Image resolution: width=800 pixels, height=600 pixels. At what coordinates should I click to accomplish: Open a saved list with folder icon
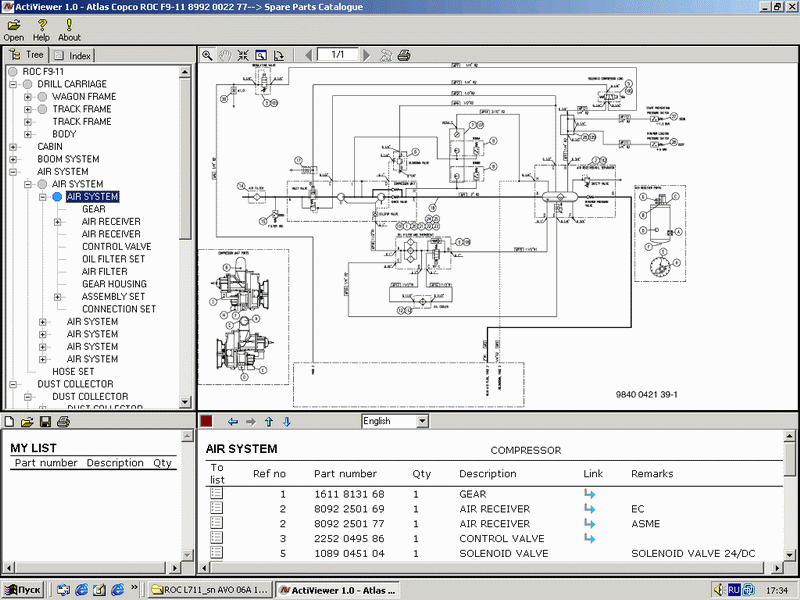point(28,422)
